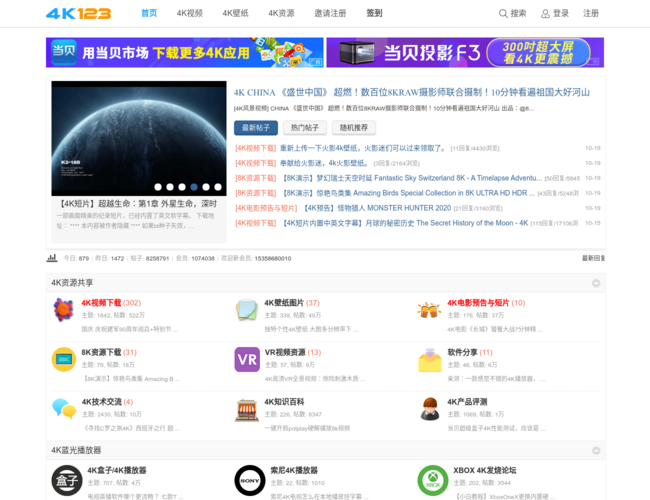Screen dimensions: 650x500
Task: Open the 超越生命 第1章 caption link
Action: 137,204
